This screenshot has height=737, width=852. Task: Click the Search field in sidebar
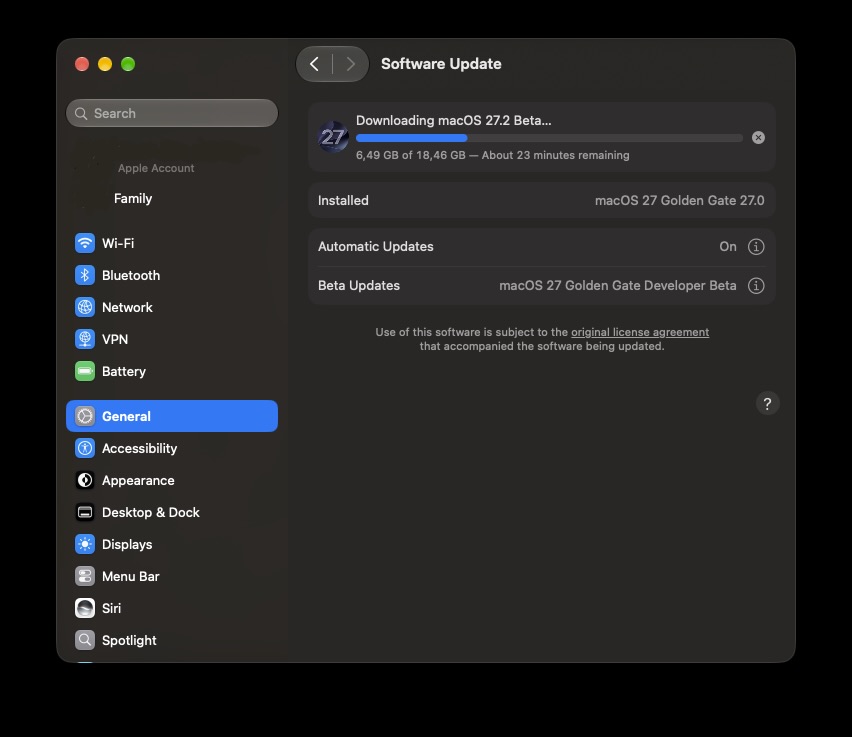point(172,113)
